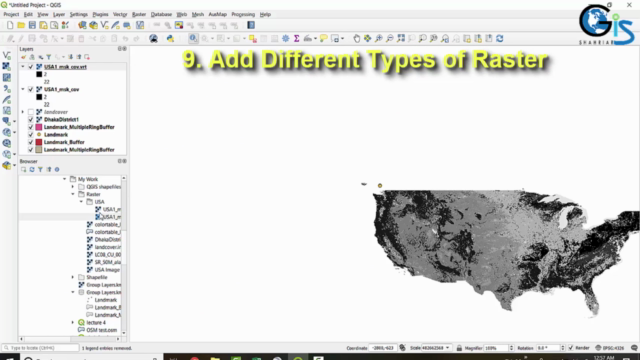640x360 pixels.
Task: Check the landcover layer visibility box
Action: coord(31,112)
